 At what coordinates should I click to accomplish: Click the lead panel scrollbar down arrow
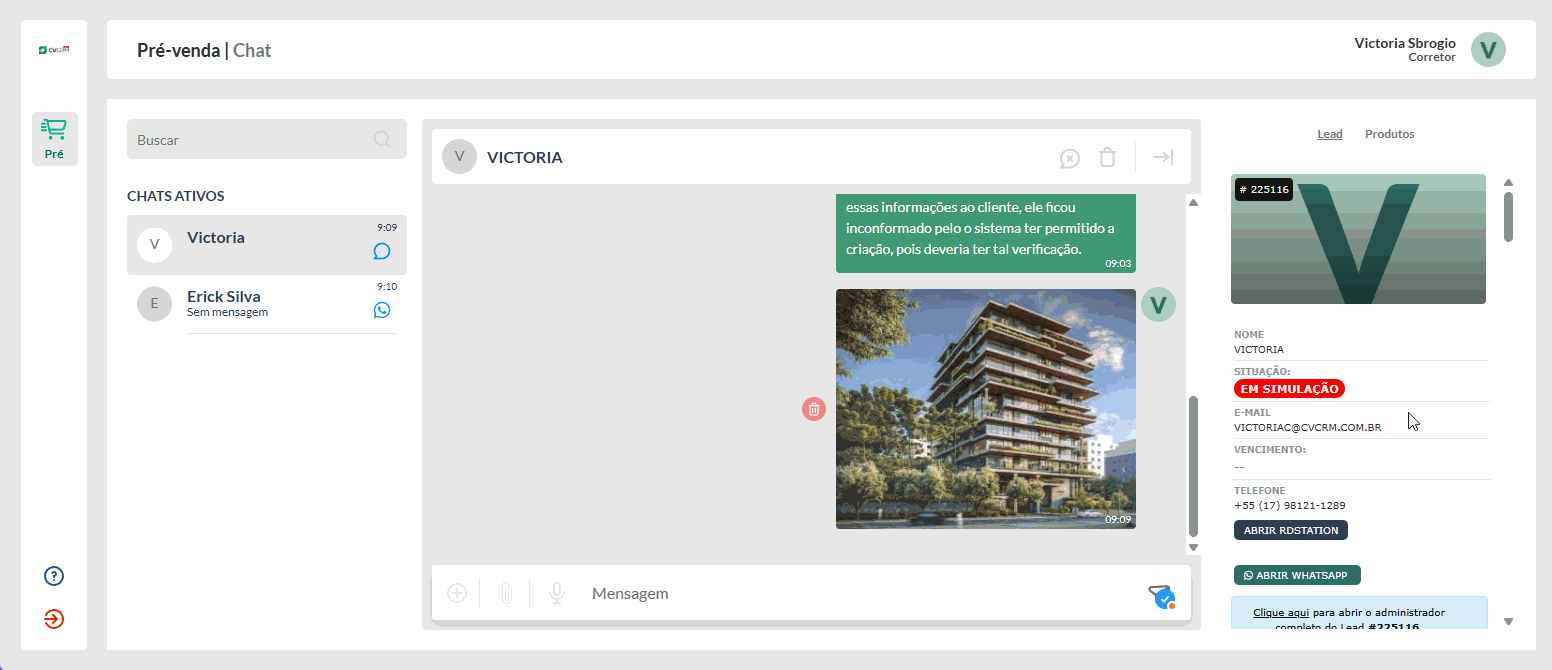pyautogui.click(x=1508, y=621)
